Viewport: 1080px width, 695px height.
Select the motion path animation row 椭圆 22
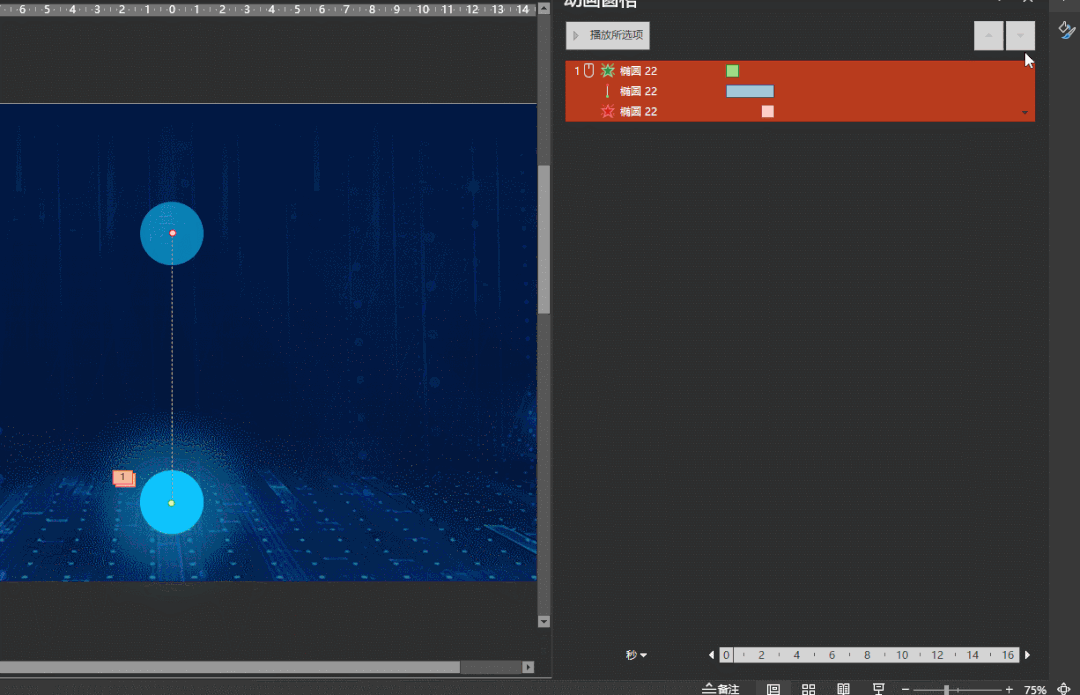(800, 91)
